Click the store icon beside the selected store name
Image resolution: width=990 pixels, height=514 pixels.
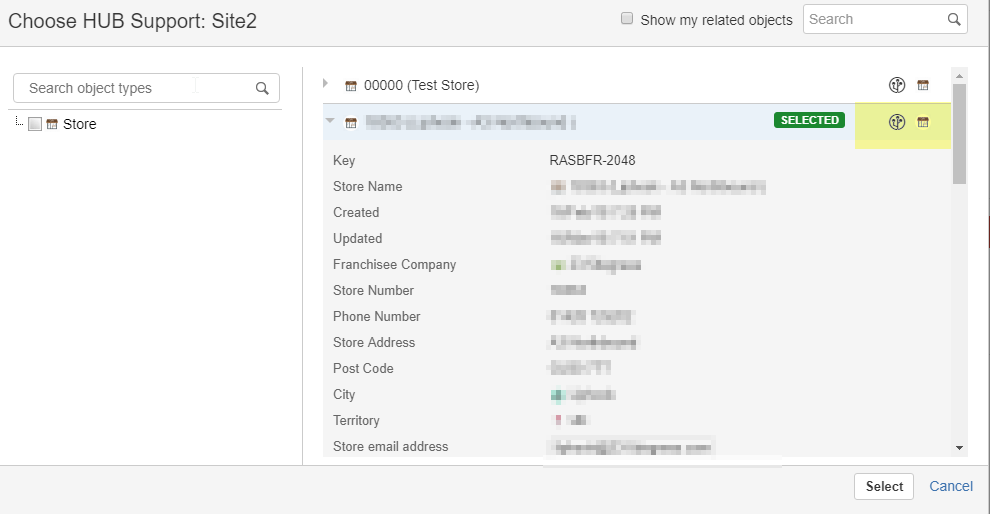pos(350,123)
